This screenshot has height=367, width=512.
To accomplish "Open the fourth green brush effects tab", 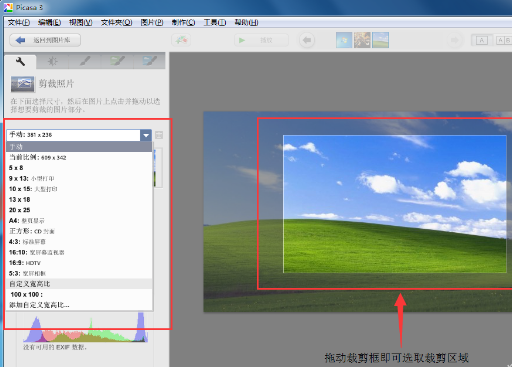I will (117, 62).
